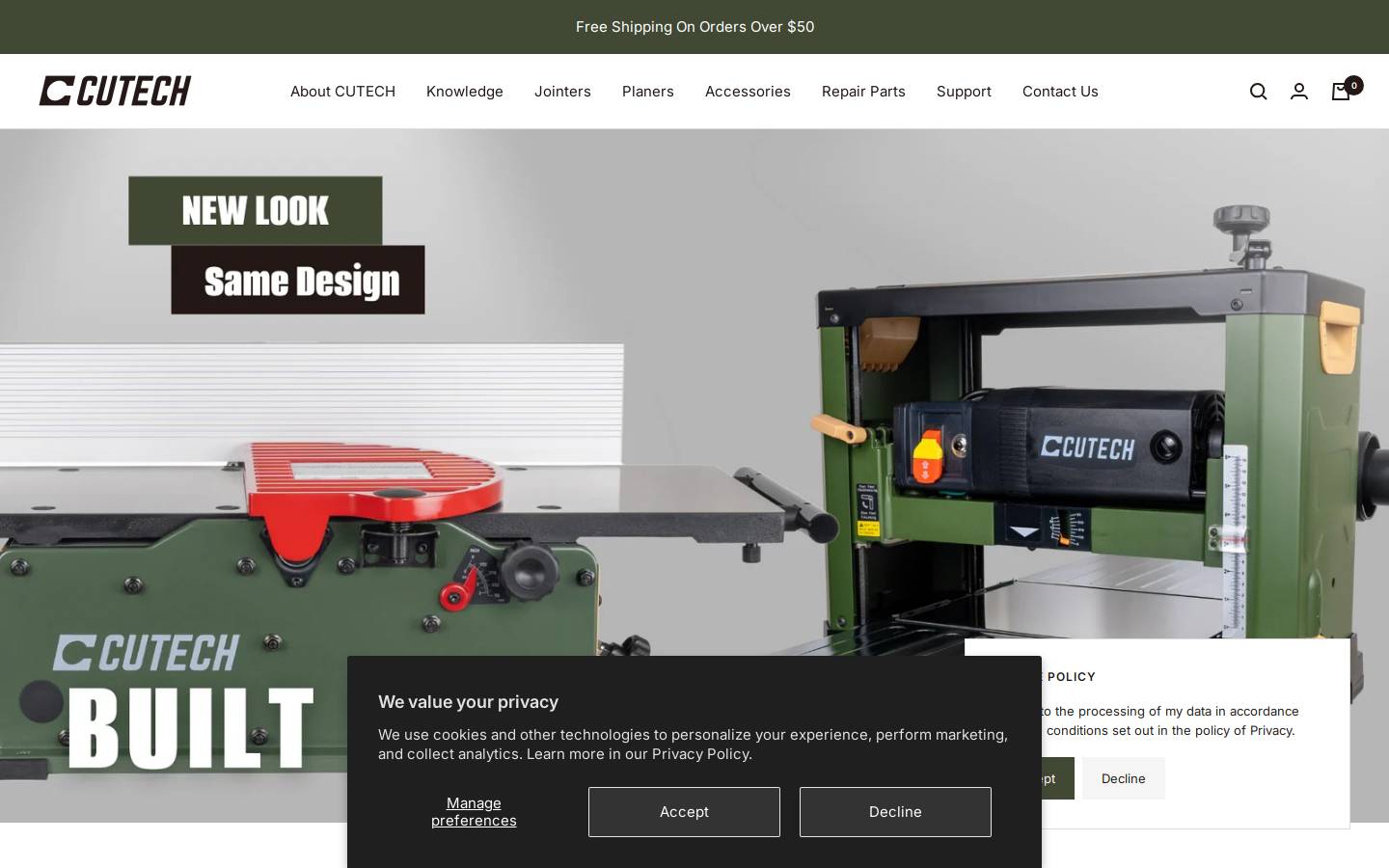Image resolution: width=1389 pixels, height=868 pixels.
Task: Open the Support menu item
Action: click(964, 92)
